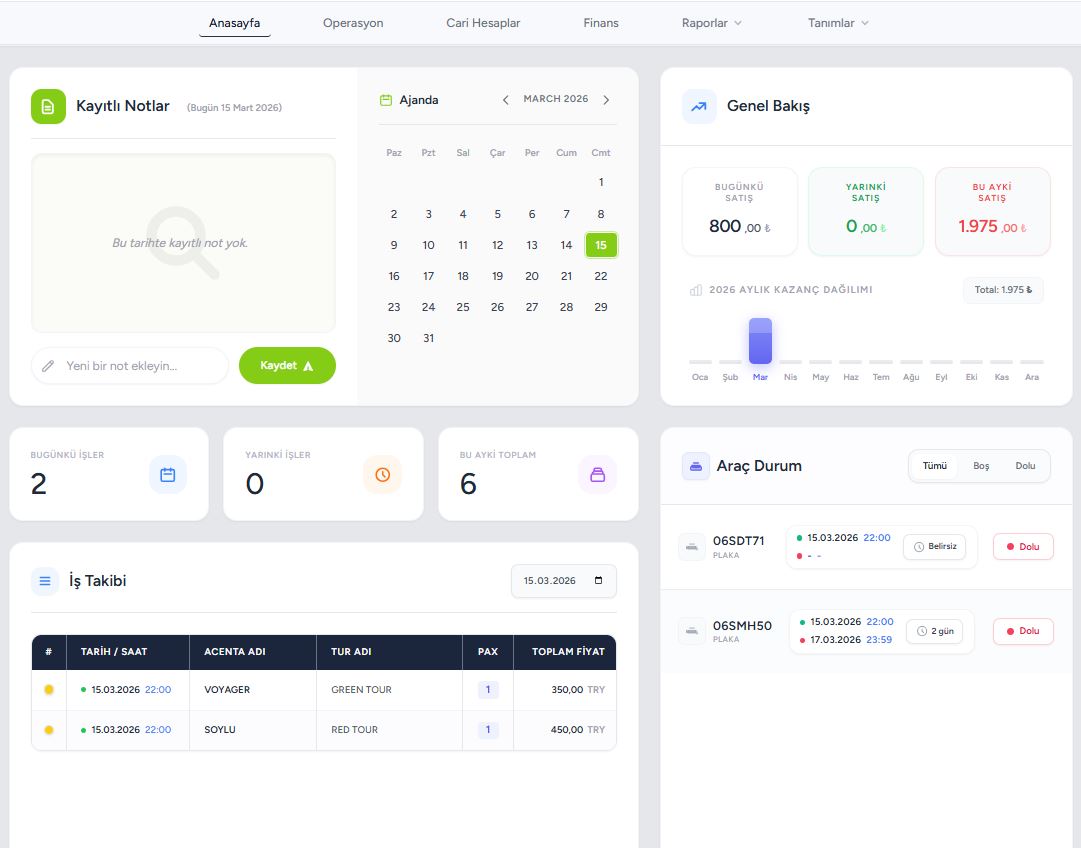
Task: Open the Operasyon tab
Action: (353, 23)
